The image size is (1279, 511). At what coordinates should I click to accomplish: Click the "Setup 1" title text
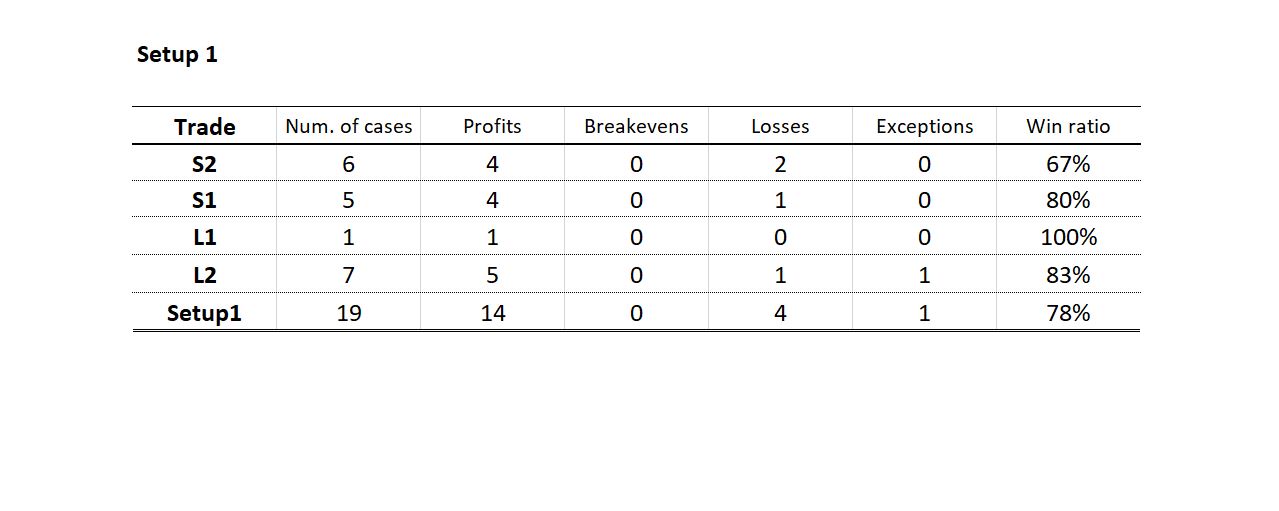click(177, 55)
